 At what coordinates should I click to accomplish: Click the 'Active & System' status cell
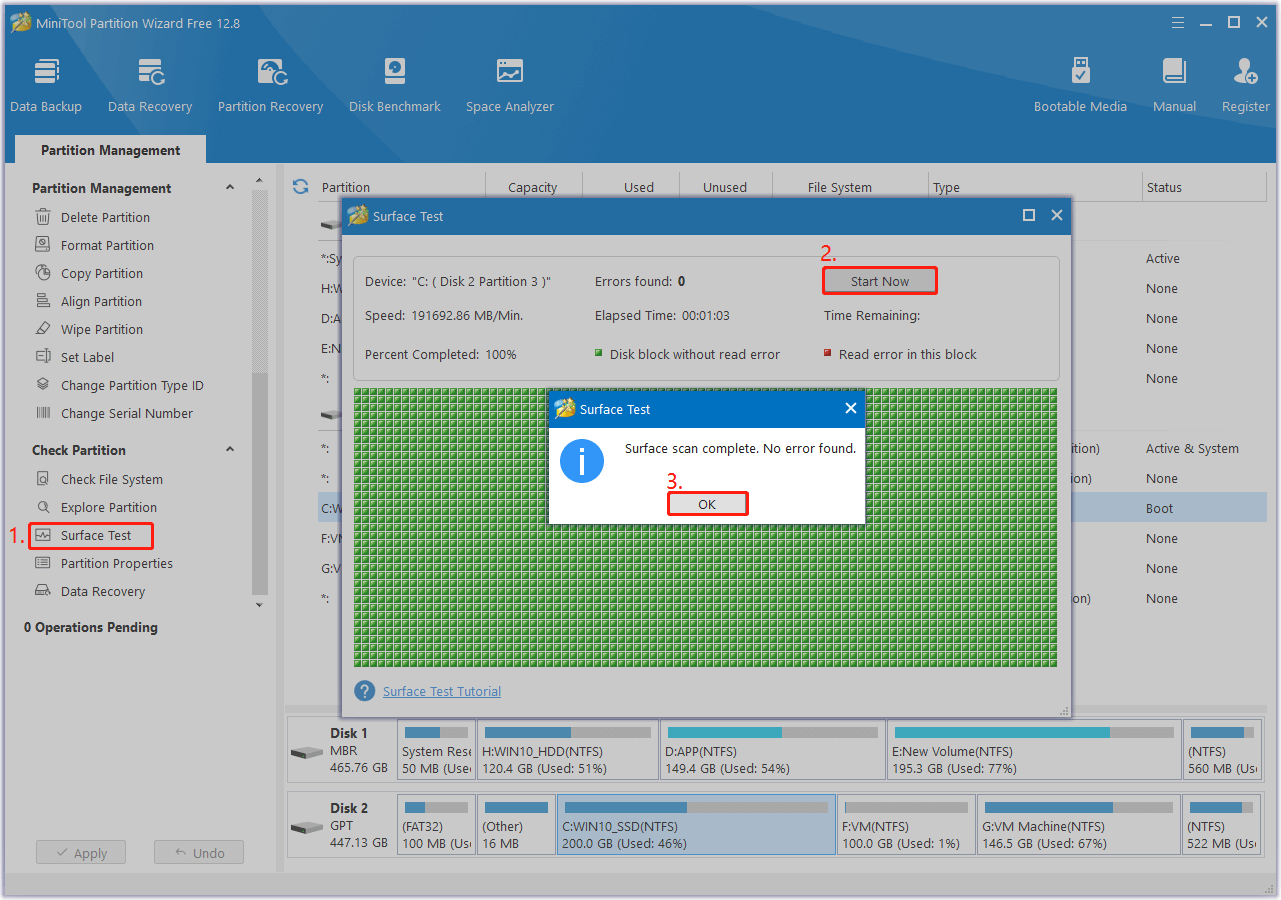pos(1192,449)
